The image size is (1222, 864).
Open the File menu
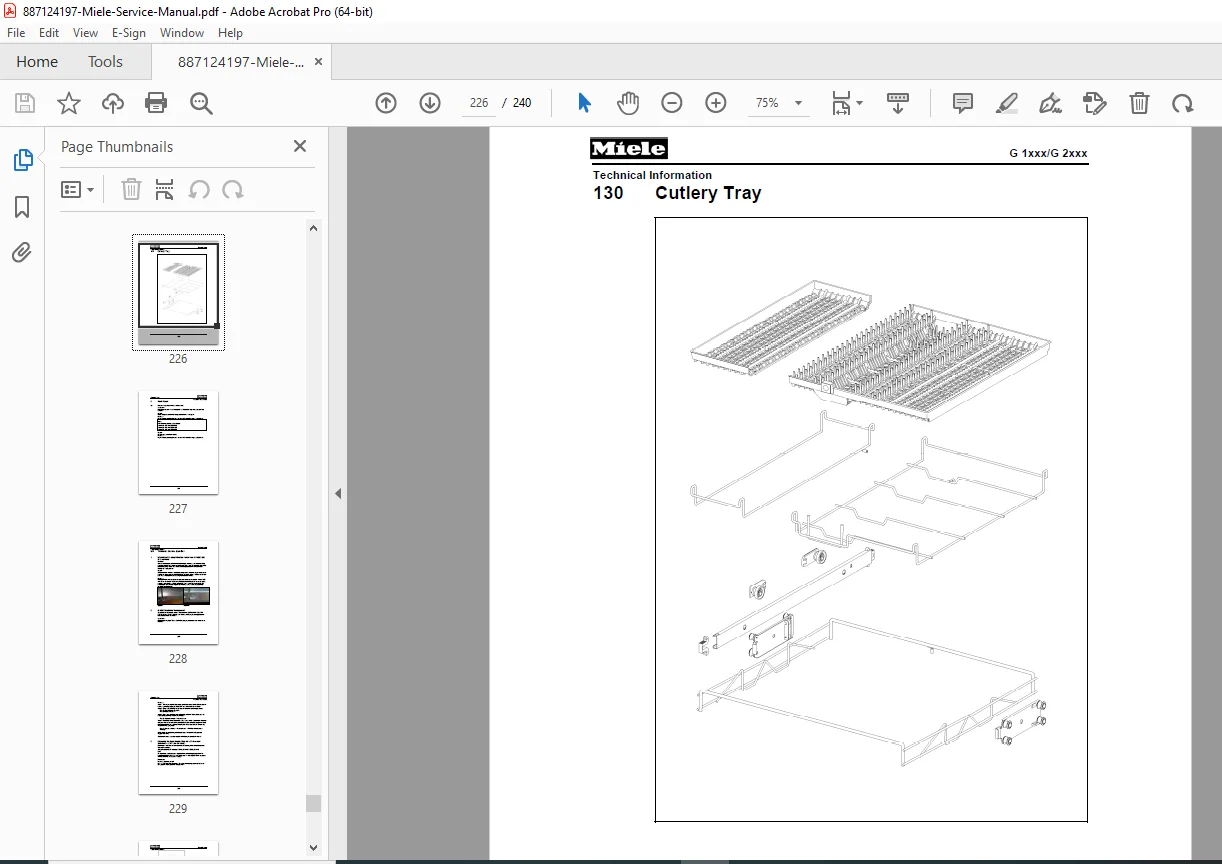click(16, 33)
